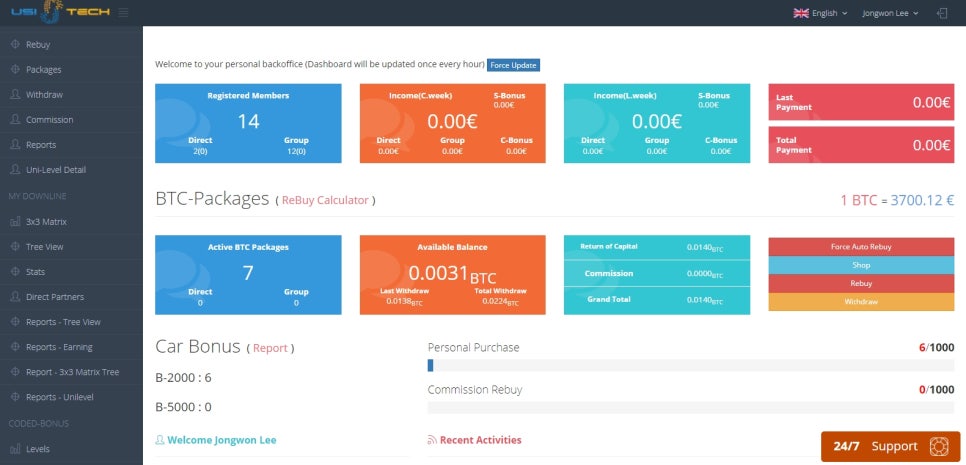
Task: Click the 3x3 Matrix chart icon
Action: 15,222
